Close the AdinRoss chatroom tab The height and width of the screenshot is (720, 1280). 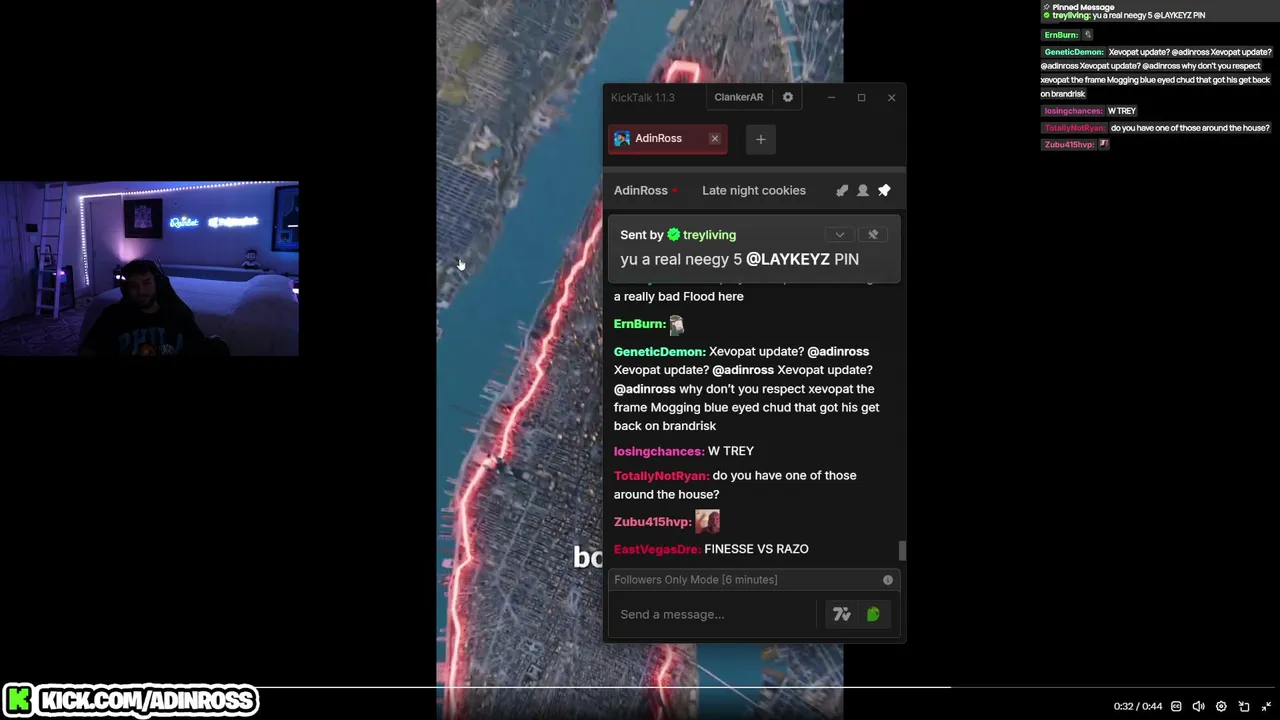[x=715, y=139]
